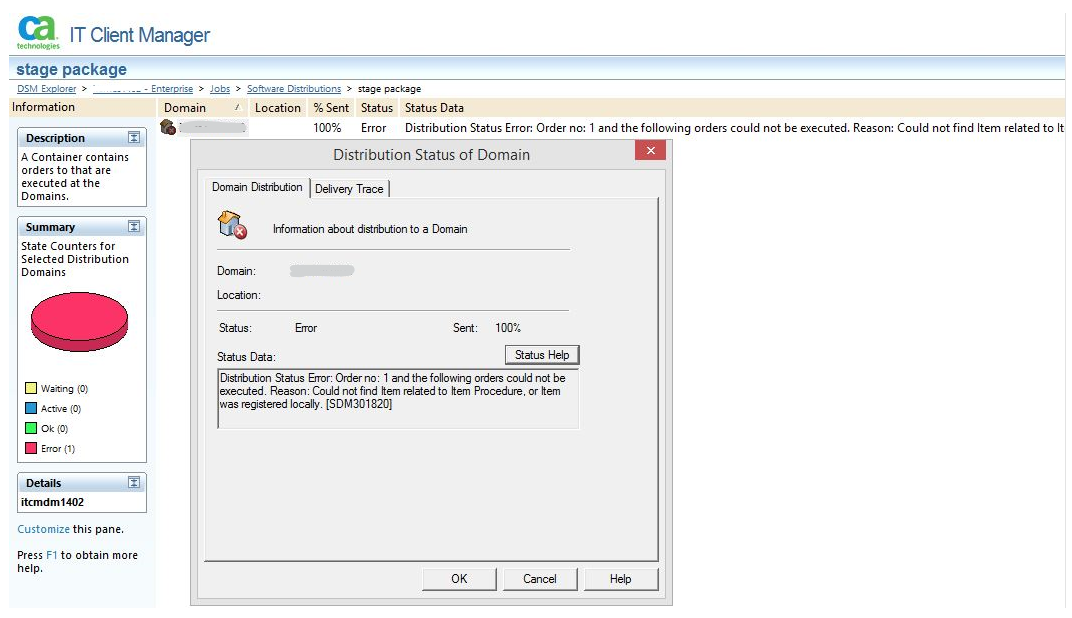Cancel the Distribution Status dialog
Viewport: 1072px width, 618px height.
point(539,579)
